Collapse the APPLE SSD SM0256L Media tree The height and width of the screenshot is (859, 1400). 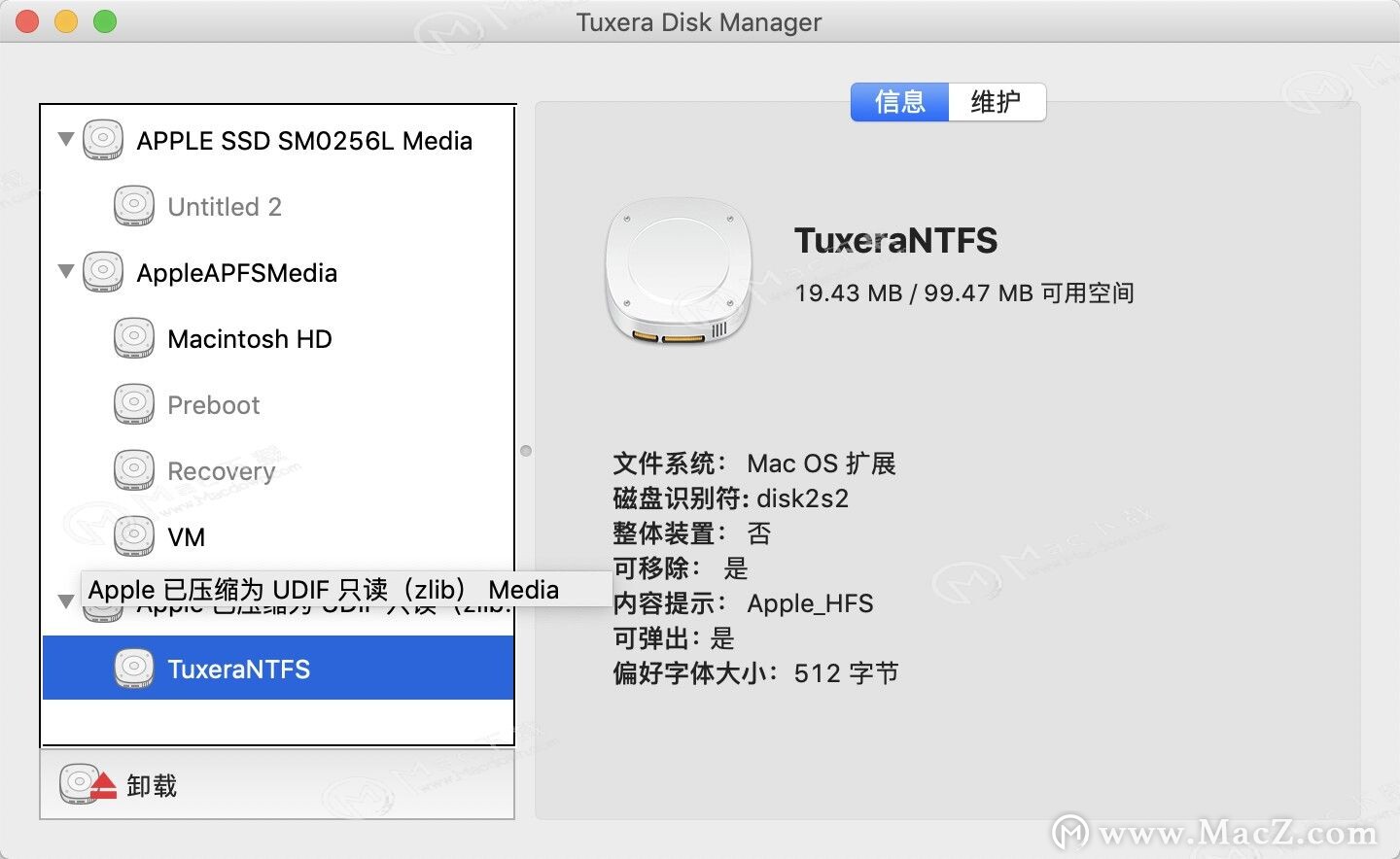tap(66, 139)
